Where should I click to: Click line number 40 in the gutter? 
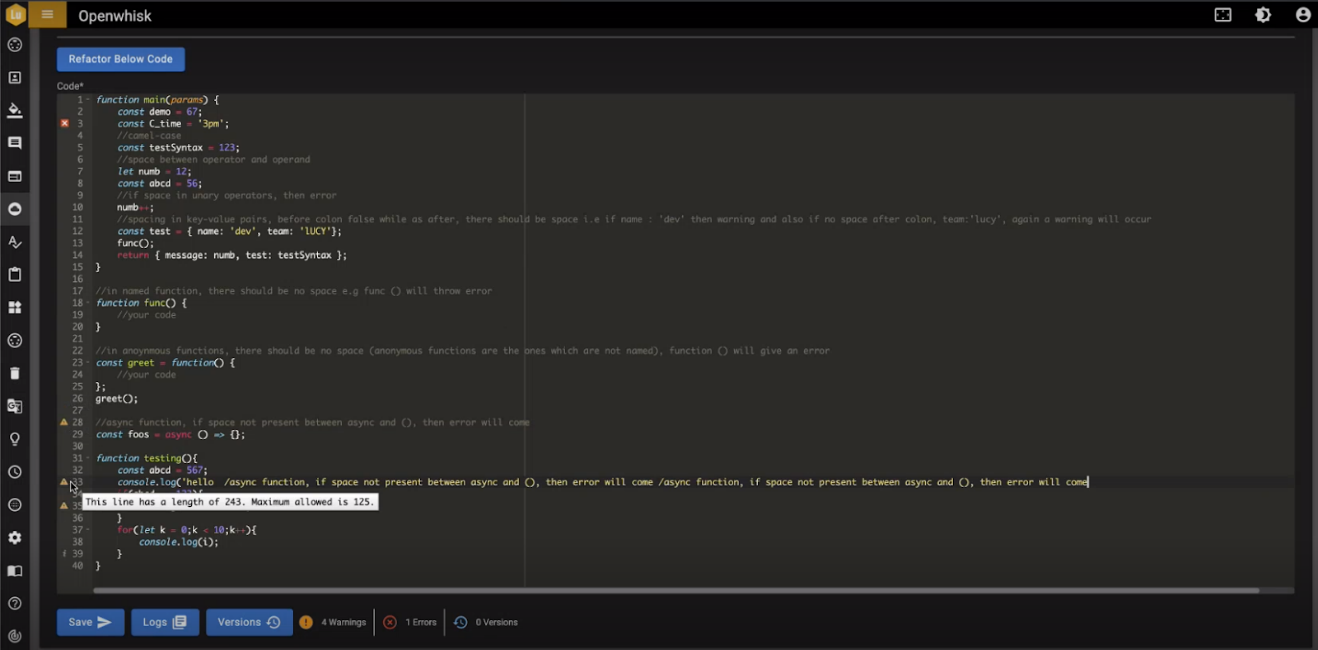tap(77, 566)
